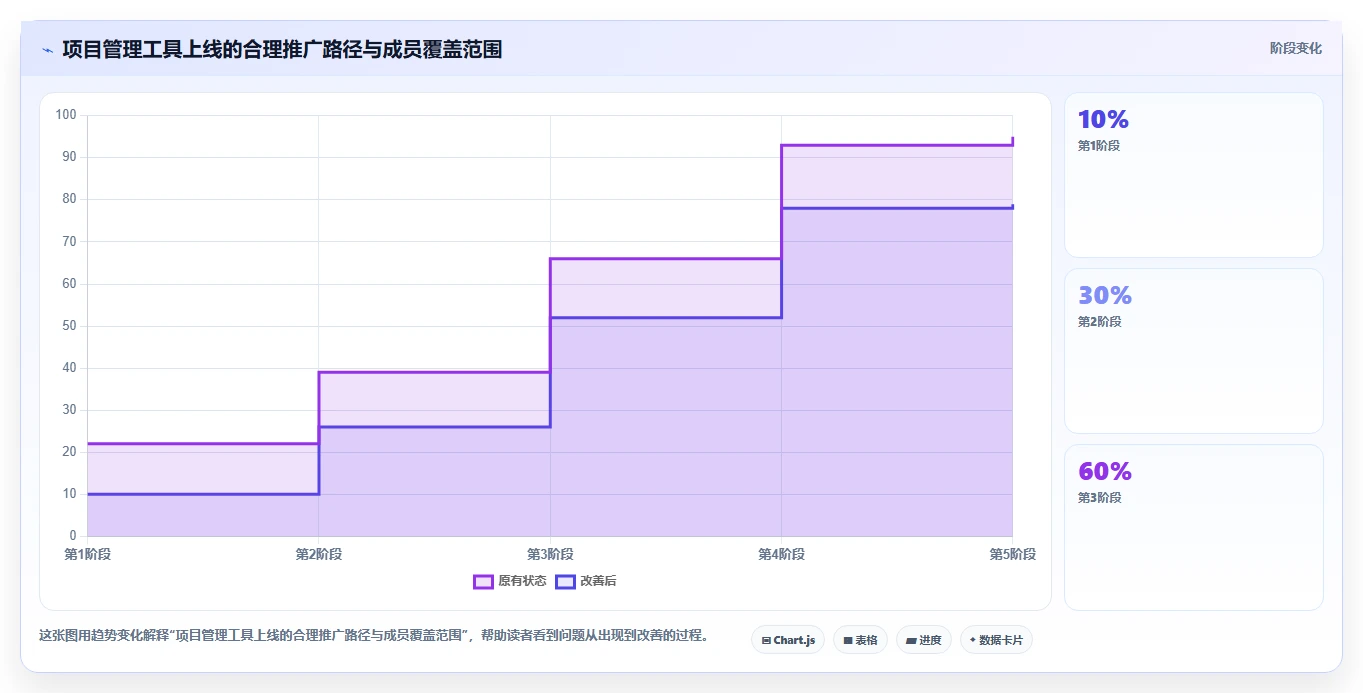Click the 第1阶段 x-axis label
The image size is (1363, 693).
(87, 554)
